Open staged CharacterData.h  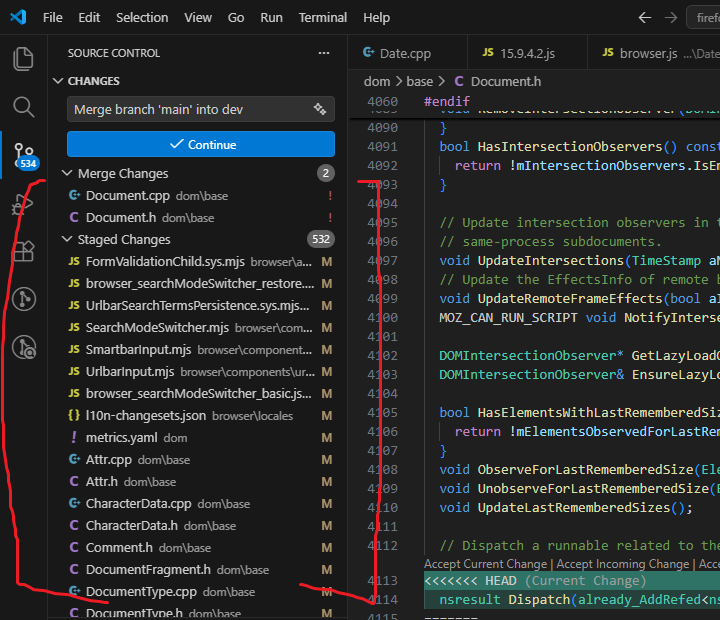200,526
